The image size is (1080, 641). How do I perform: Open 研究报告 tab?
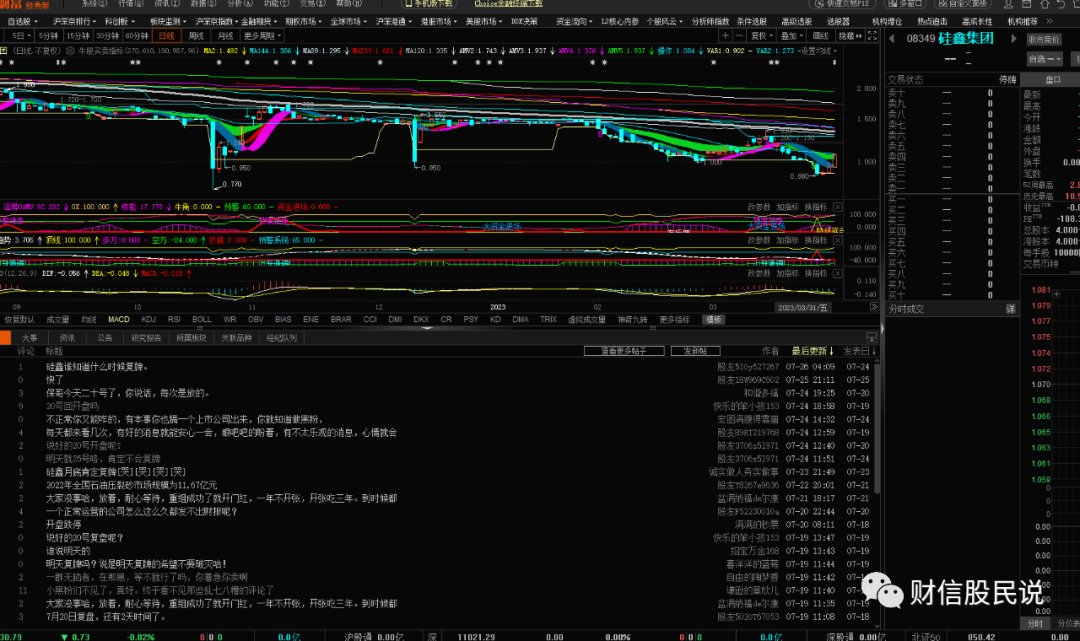[x=146, y=338]
